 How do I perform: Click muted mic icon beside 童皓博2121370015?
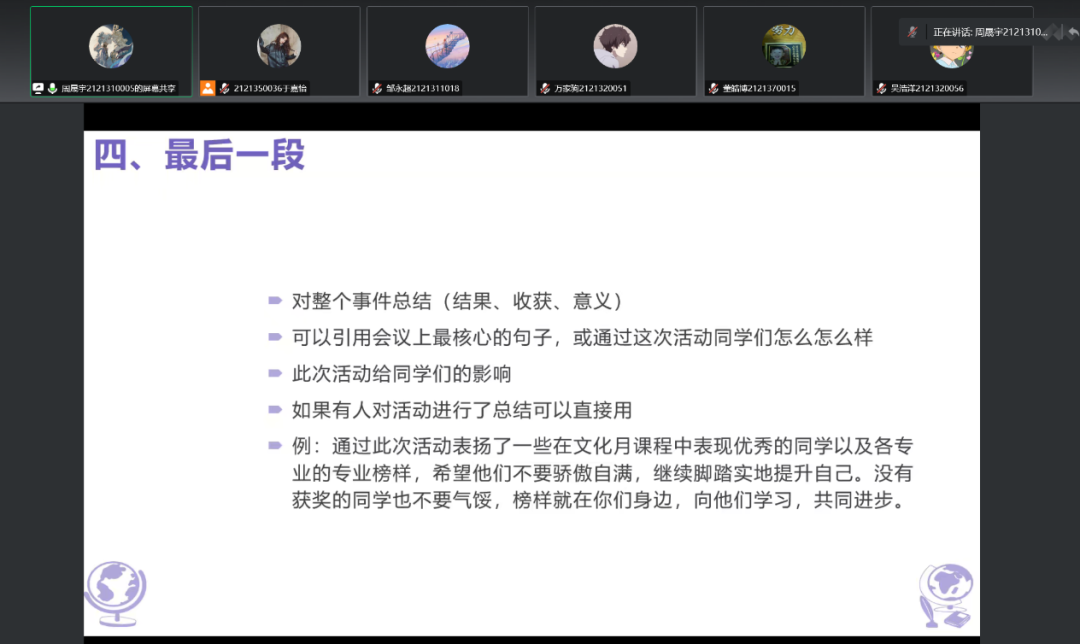coord(713,88)
